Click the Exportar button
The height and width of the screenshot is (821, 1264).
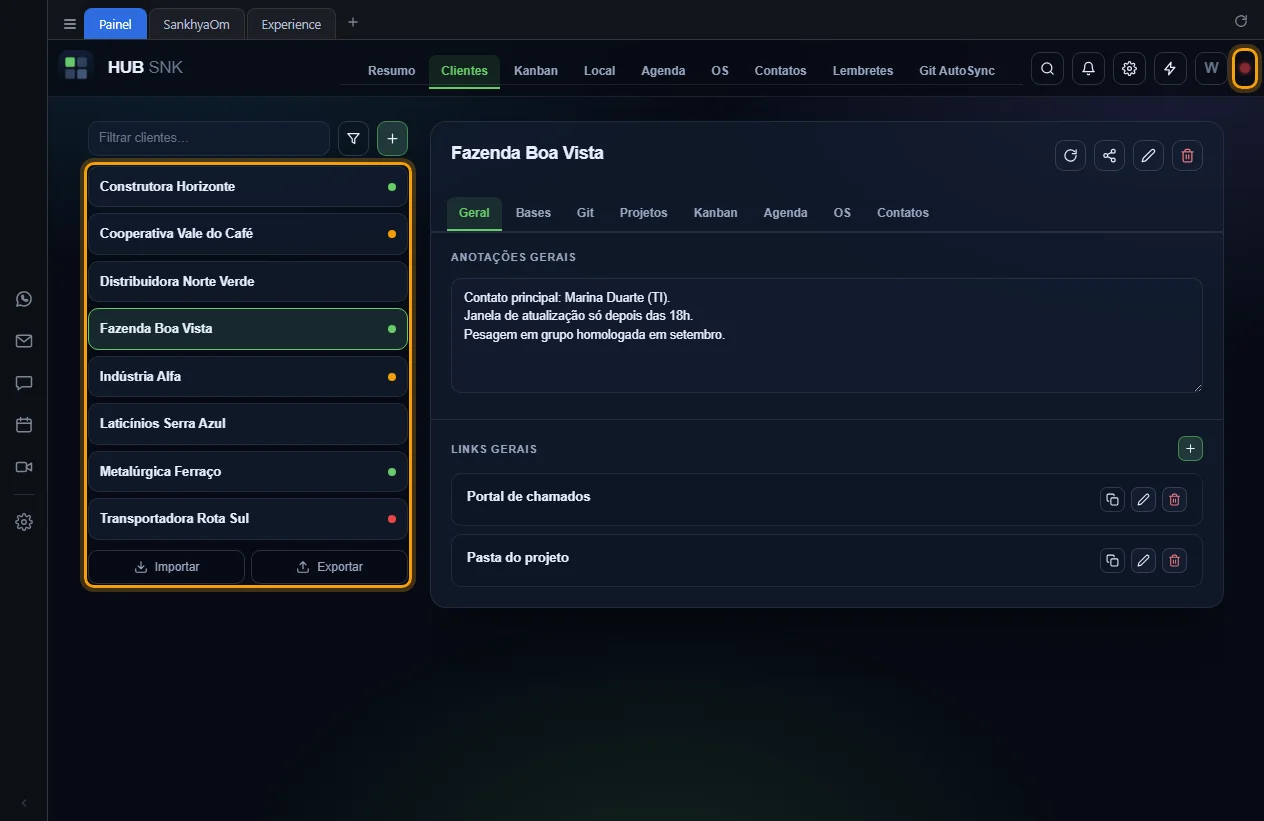329,567
